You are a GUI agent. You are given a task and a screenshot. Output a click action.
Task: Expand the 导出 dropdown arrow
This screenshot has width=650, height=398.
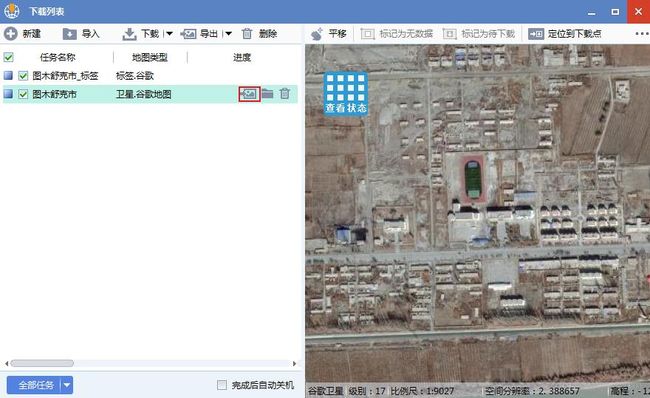[x=228, y=34]
